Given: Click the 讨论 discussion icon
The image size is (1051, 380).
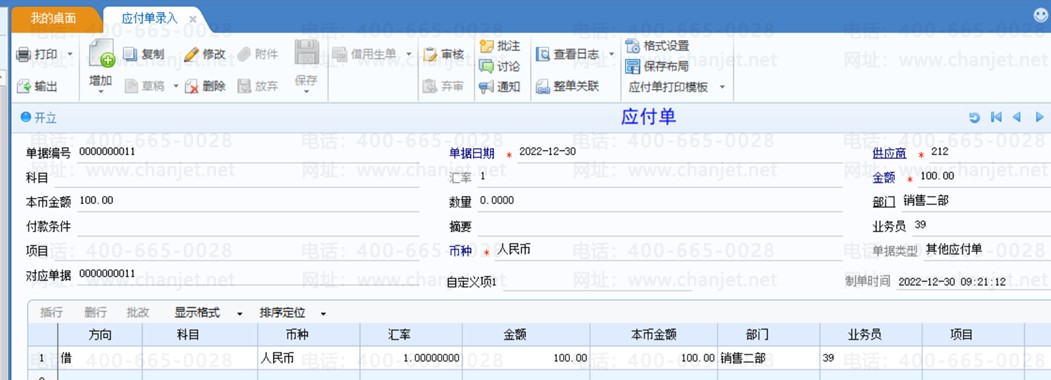Looking at the screenshot, I should pyautogui.click(x=487, y=66).
